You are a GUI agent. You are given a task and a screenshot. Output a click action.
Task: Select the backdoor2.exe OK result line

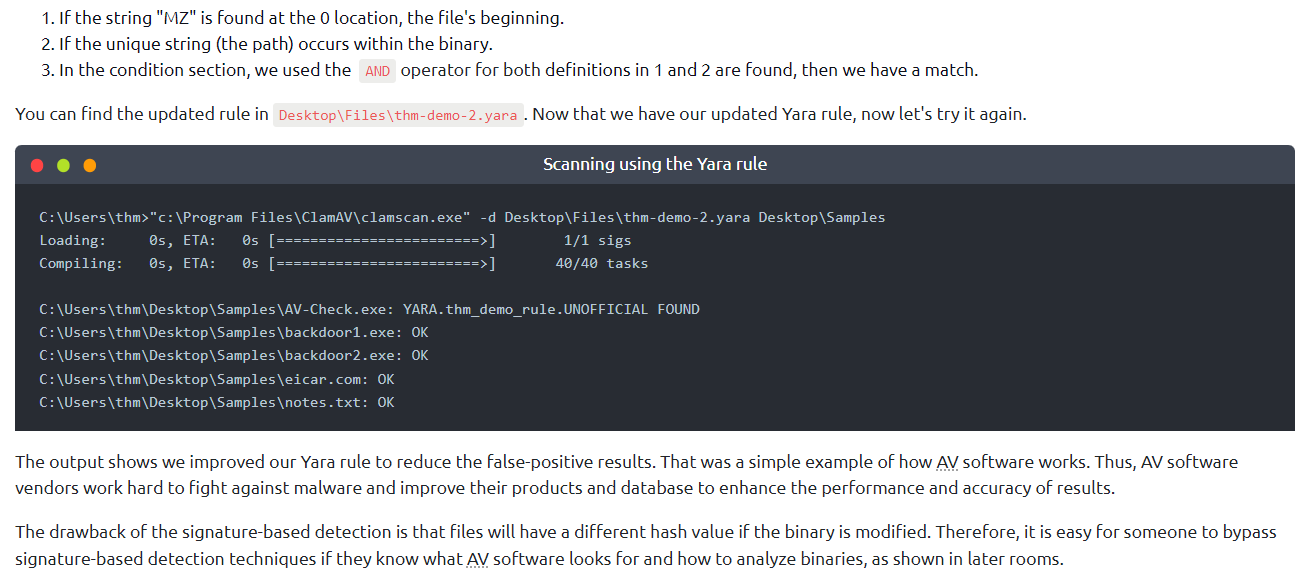tap(233, 355)
